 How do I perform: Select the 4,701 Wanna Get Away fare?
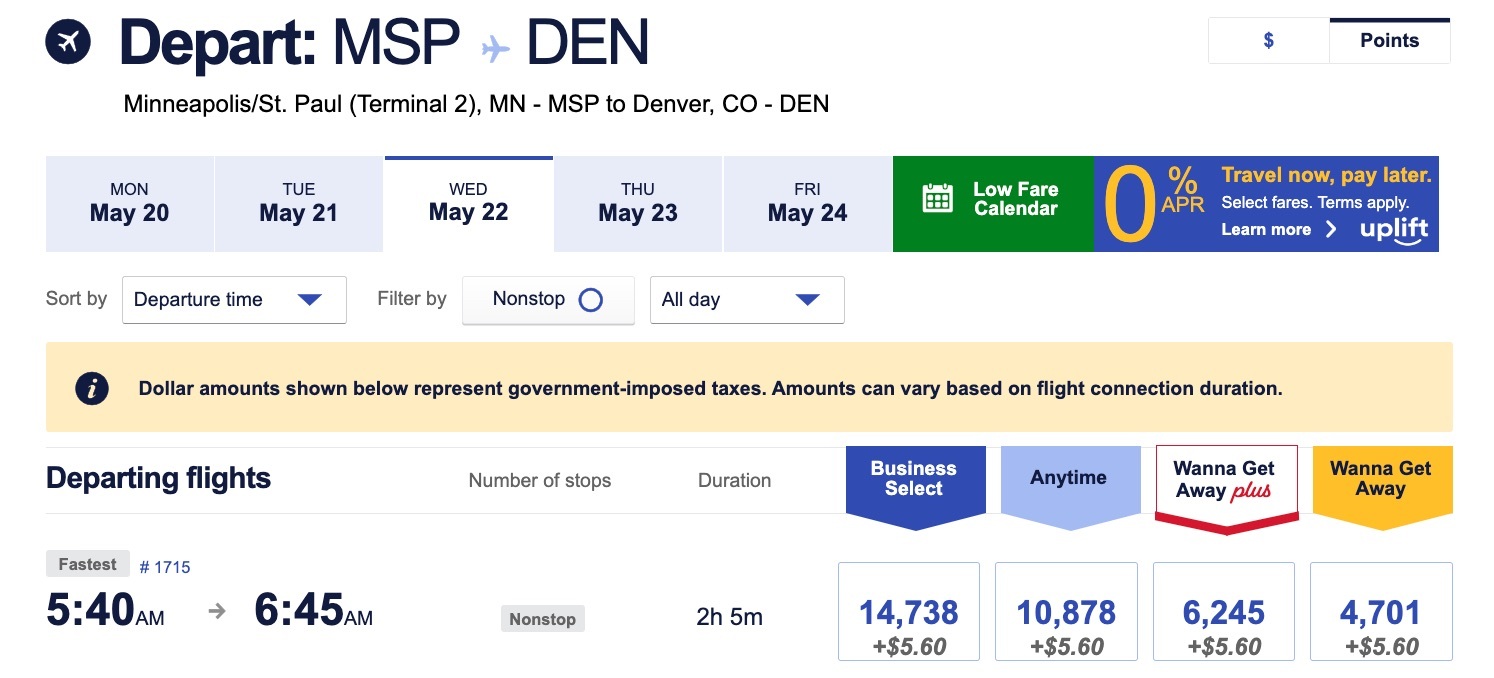point(1381,611)
